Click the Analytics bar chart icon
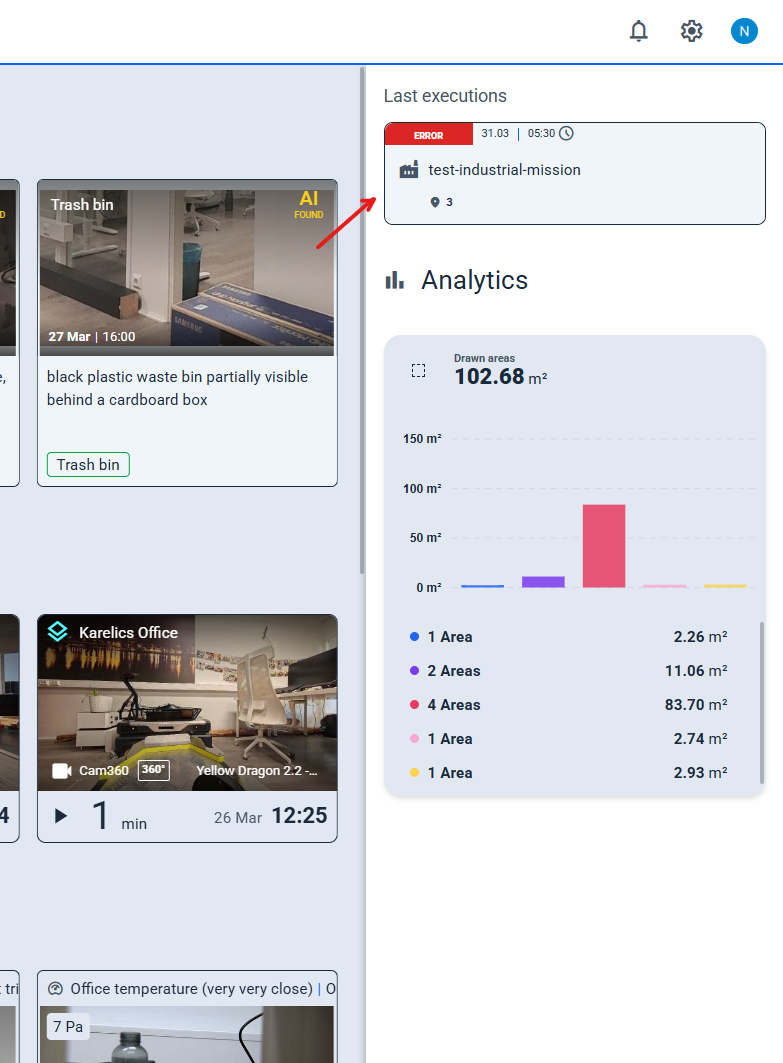The image size is (783, 1063). click(395, 280)
